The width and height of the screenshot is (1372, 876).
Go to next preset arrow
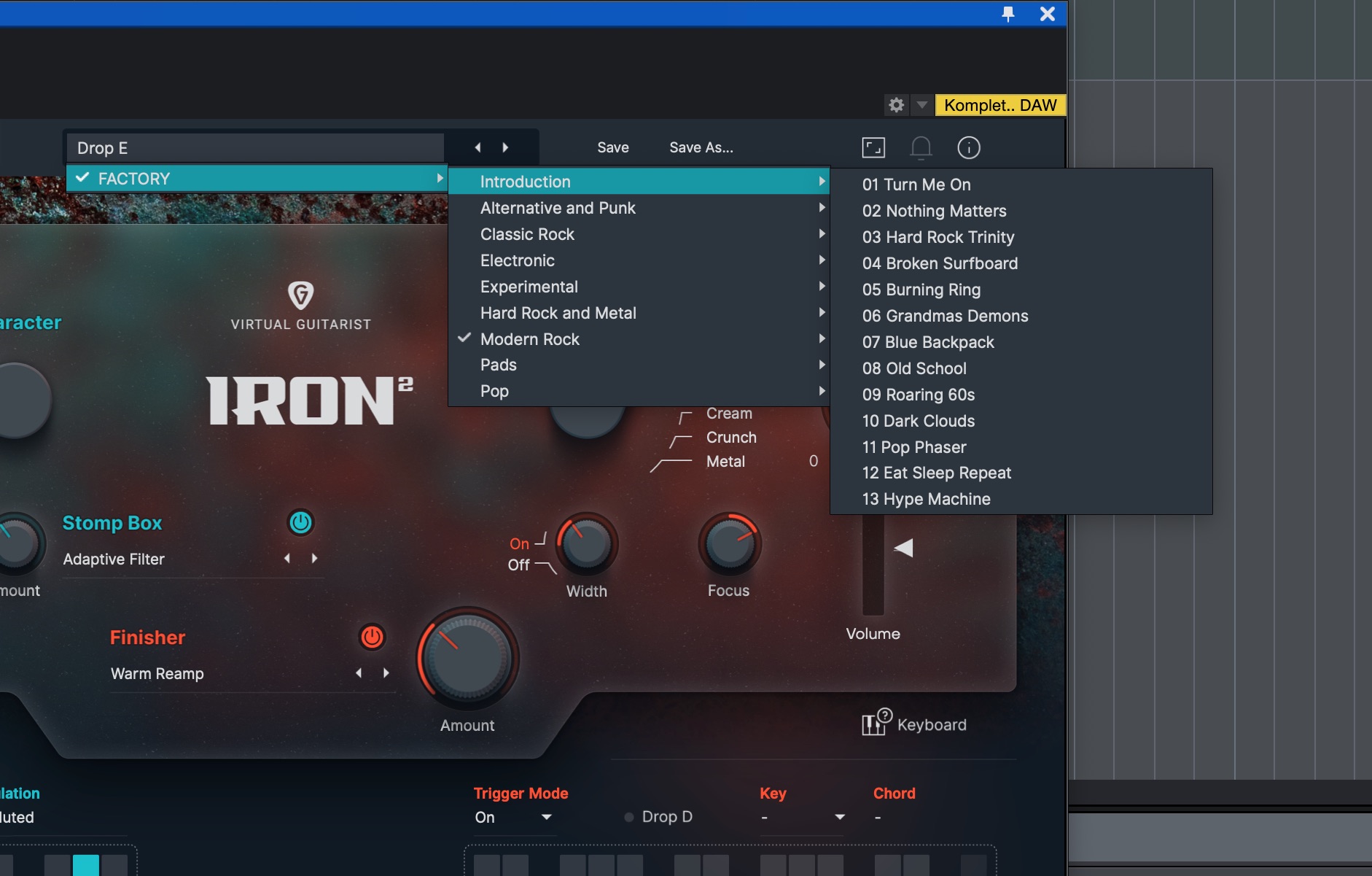click(x=505, y=147)
